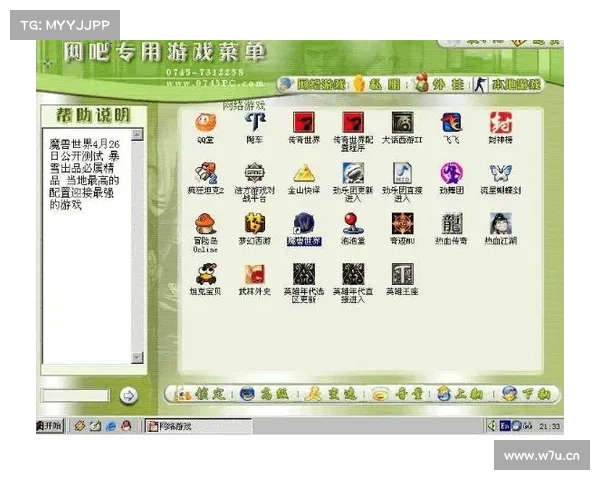Switch to the 网络游戏 category tab
The height and width of the screenshot is (480, 600).
313,85
